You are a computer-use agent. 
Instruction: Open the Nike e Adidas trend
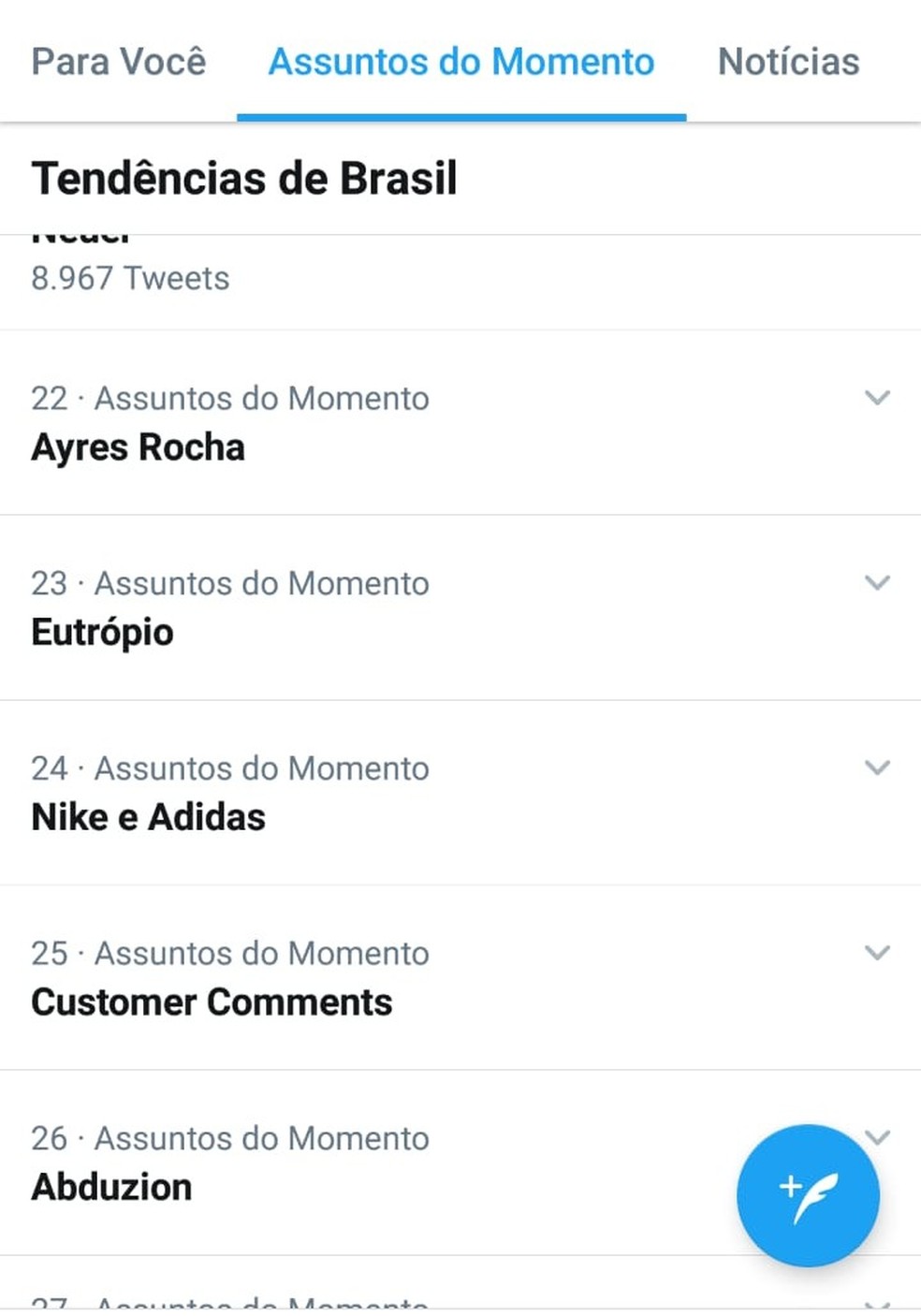click(149, 816)
